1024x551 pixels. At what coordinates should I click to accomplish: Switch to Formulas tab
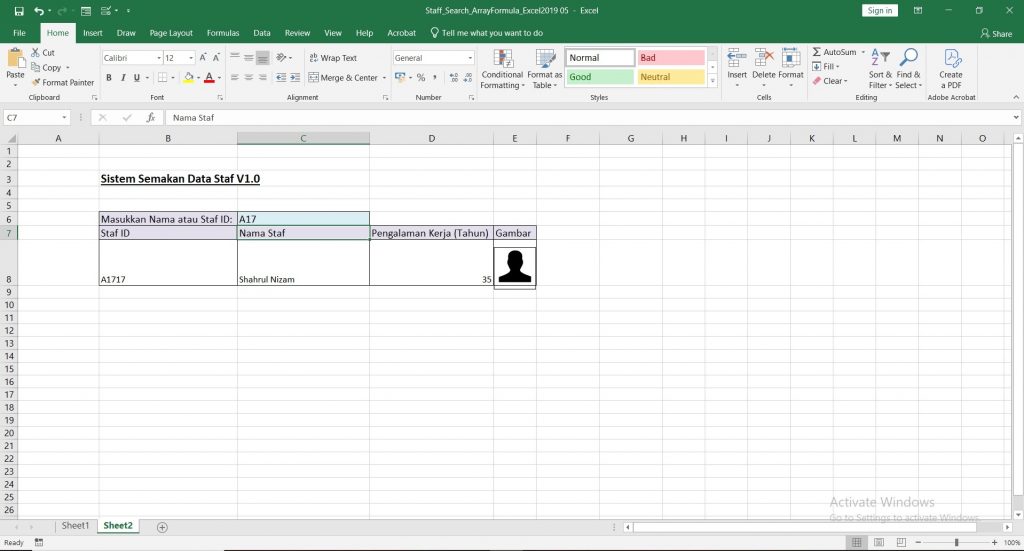(223, 33)
